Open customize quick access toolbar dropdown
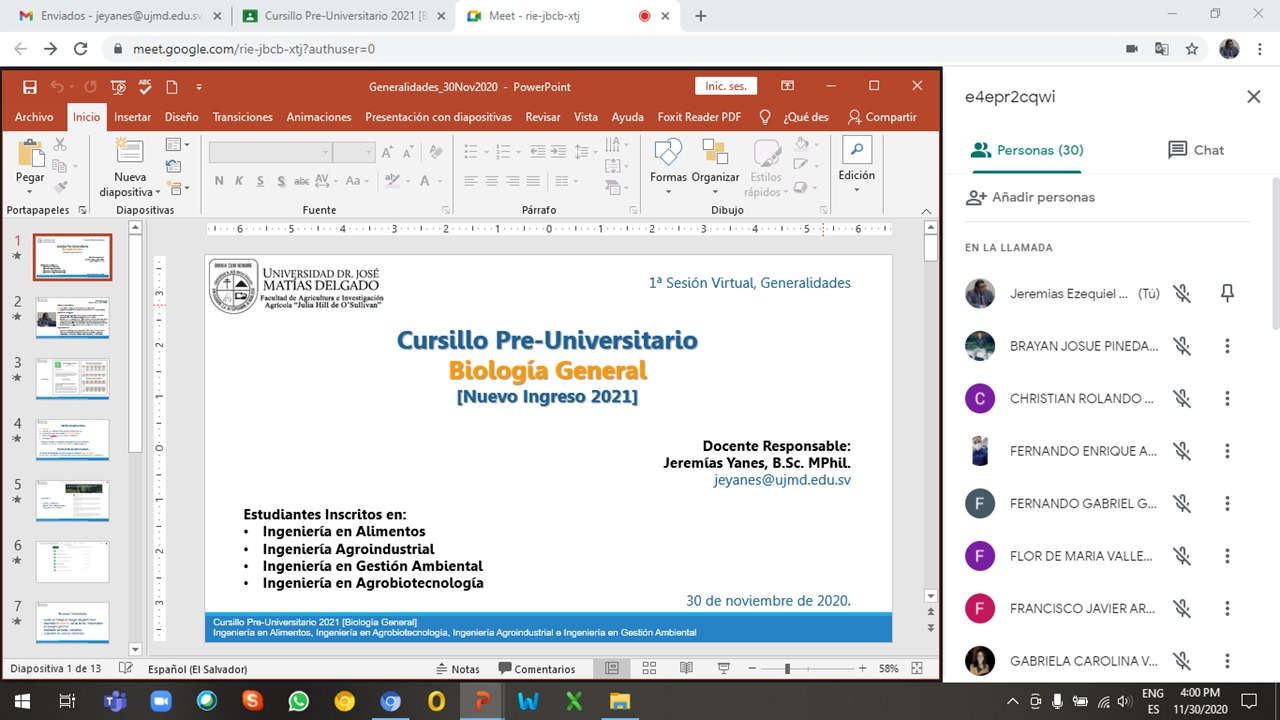The height and width of the screenshot is (720, 1280). point(199,87)
